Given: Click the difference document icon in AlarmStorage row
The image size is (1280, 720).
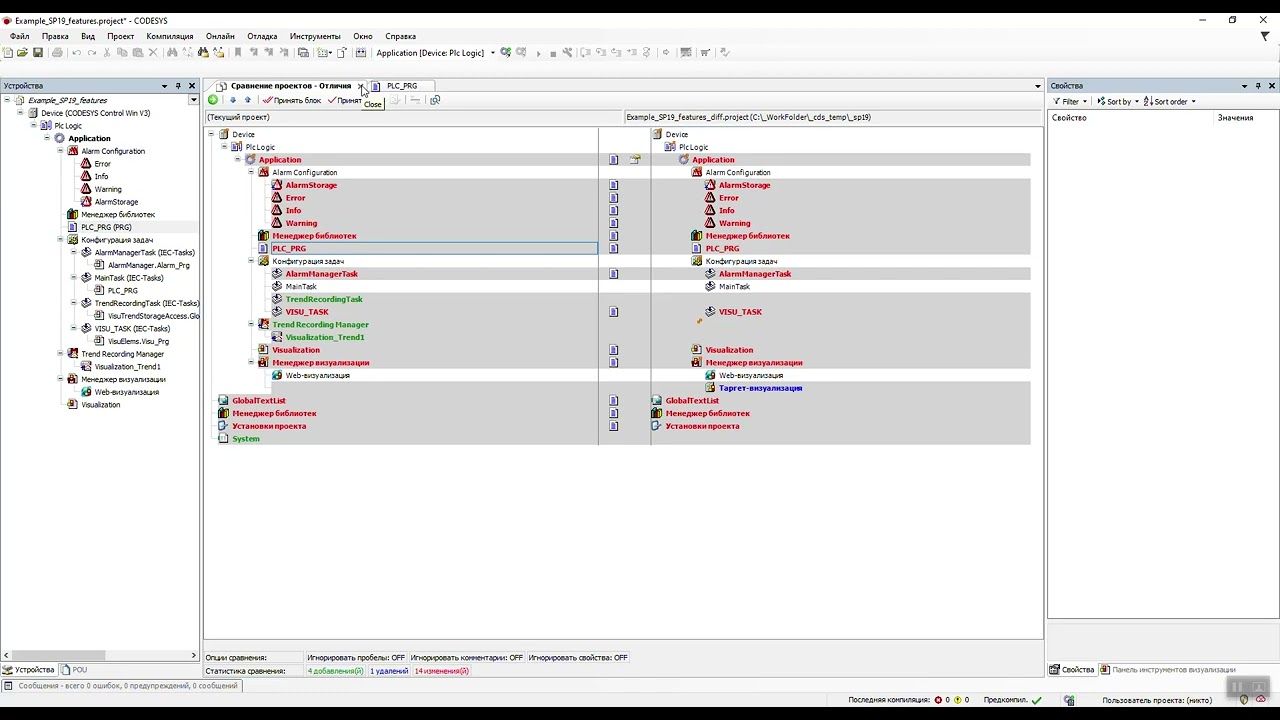Looking at the screenshot, I should point(614,185).
